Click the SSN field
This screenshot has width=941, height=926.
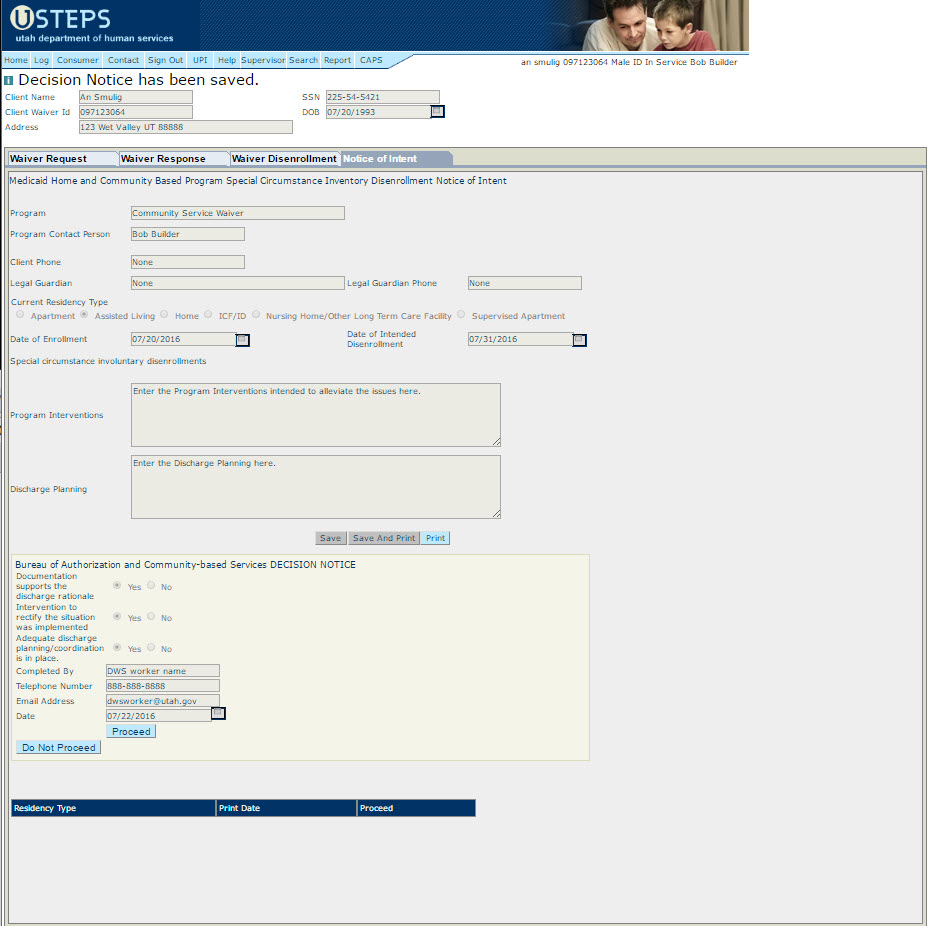point(383,97)
